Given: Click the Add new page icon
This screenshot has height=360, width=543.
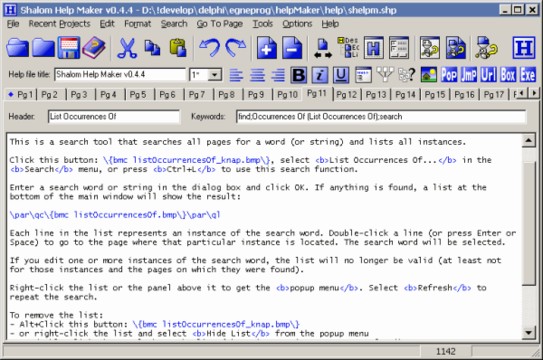Looking at the screenshot, I should [266, 48].
